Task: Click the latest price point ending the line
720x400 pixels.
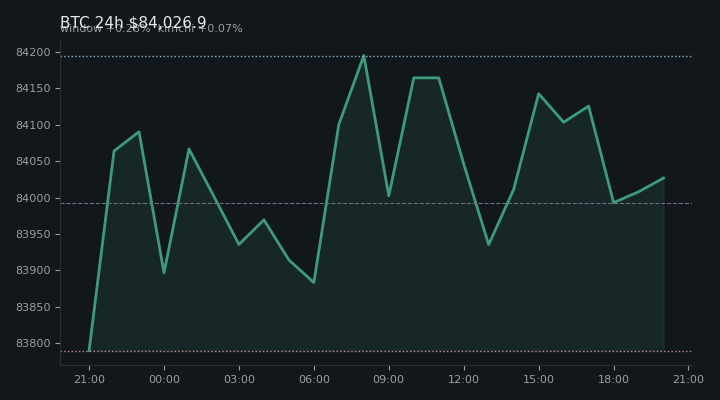Action: (x=664, y=178)
